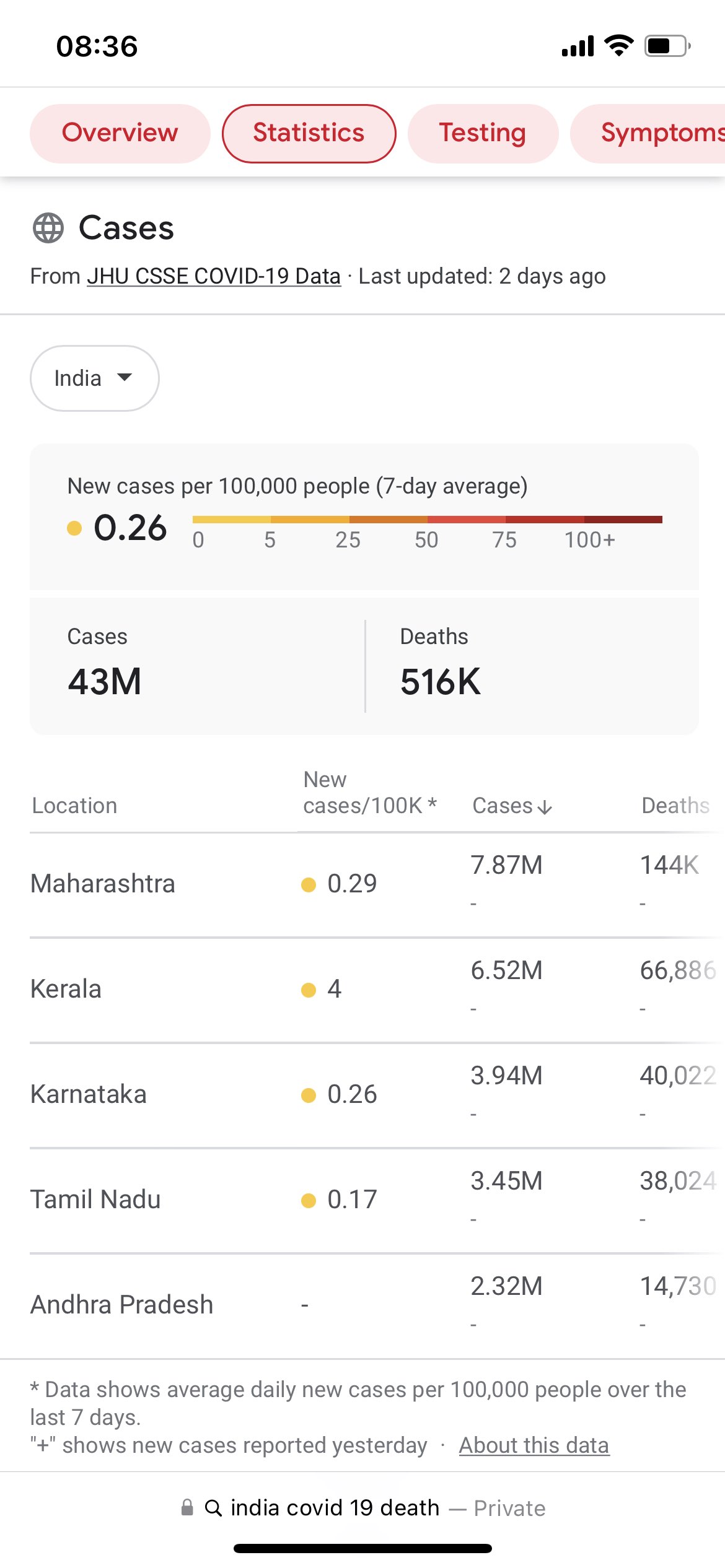Tap the battery indicator icon
This screenshot has height=1568, width=725.
tap(667, 46)
